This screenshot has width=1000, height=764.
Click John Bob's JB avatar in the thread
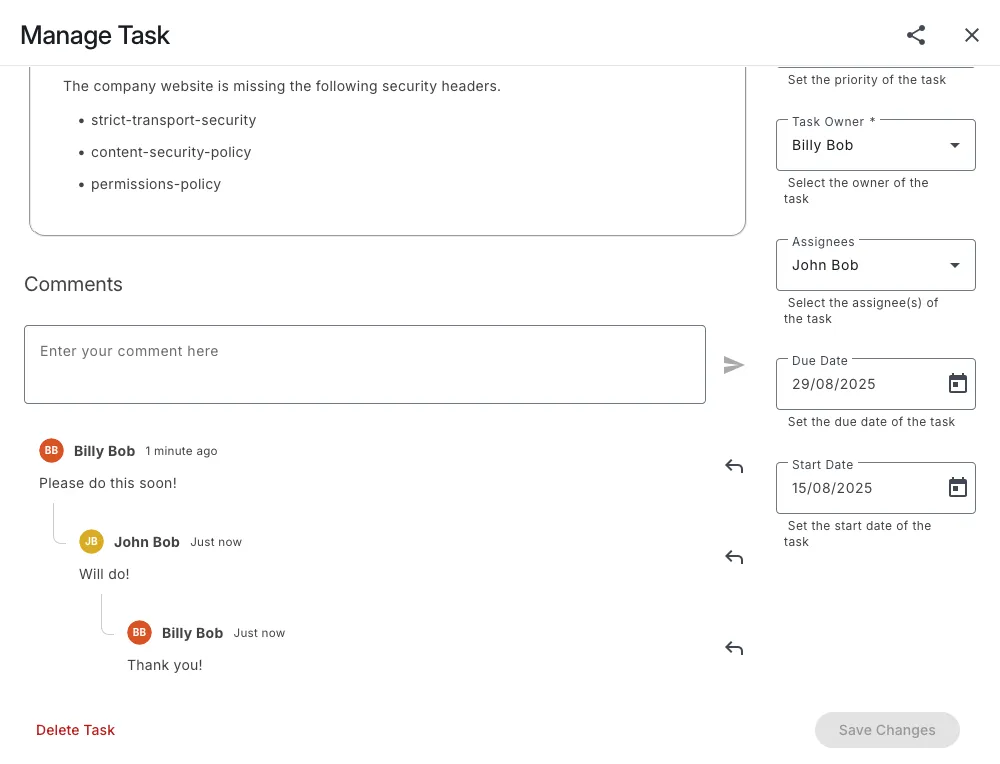[91, 541]
